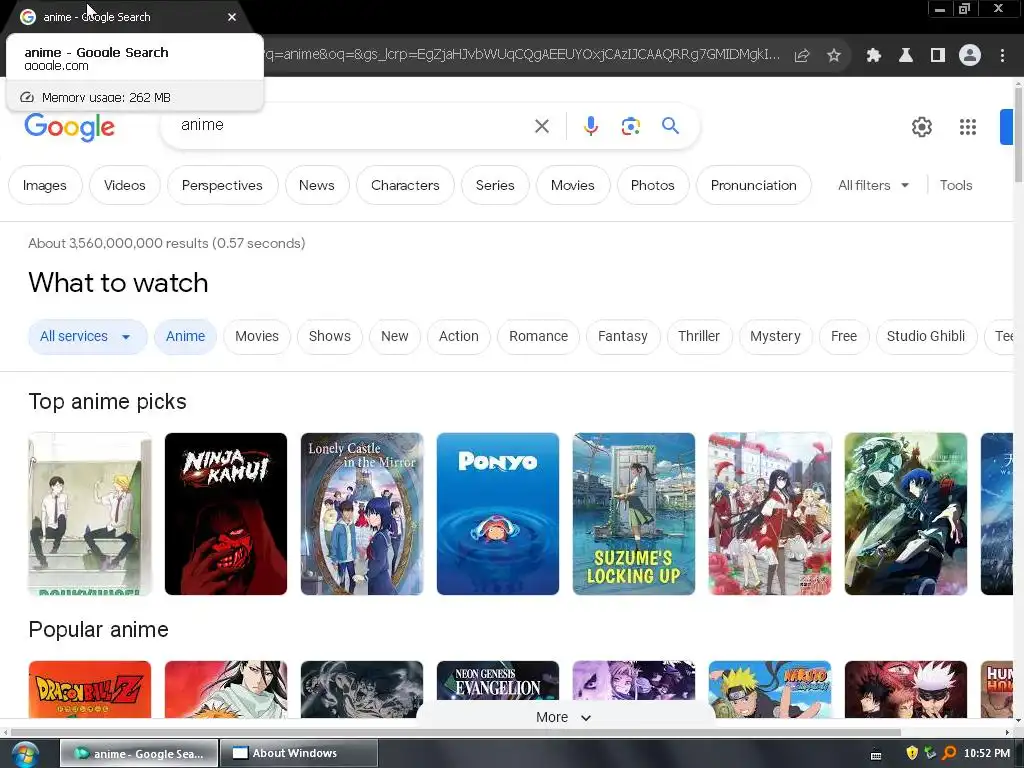Open the All services dropdown
The height and width of the screenshot is (768, 1024).
[87, 337]
